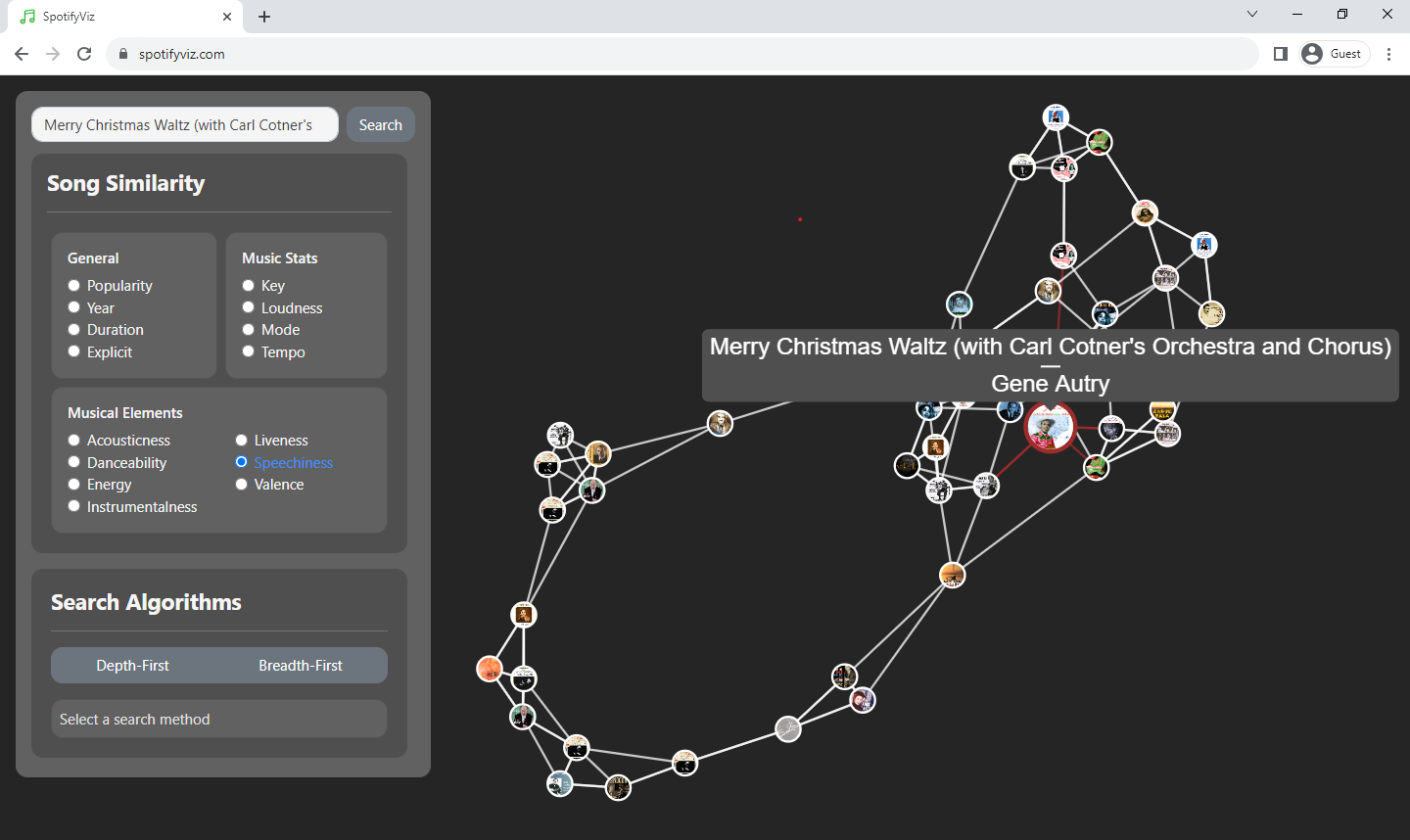This screenshot has width=1410, height=840.
Task: Click the song search text field
Action: (185, 124)
